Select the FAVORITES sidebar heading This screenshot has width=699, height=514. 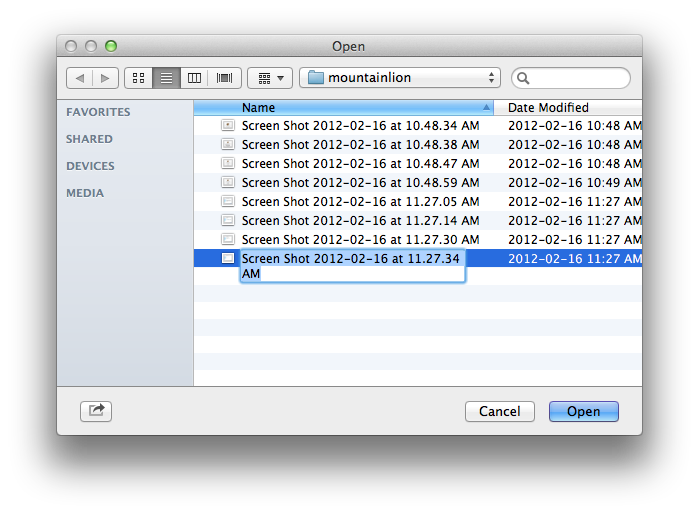tap(98, 112)
